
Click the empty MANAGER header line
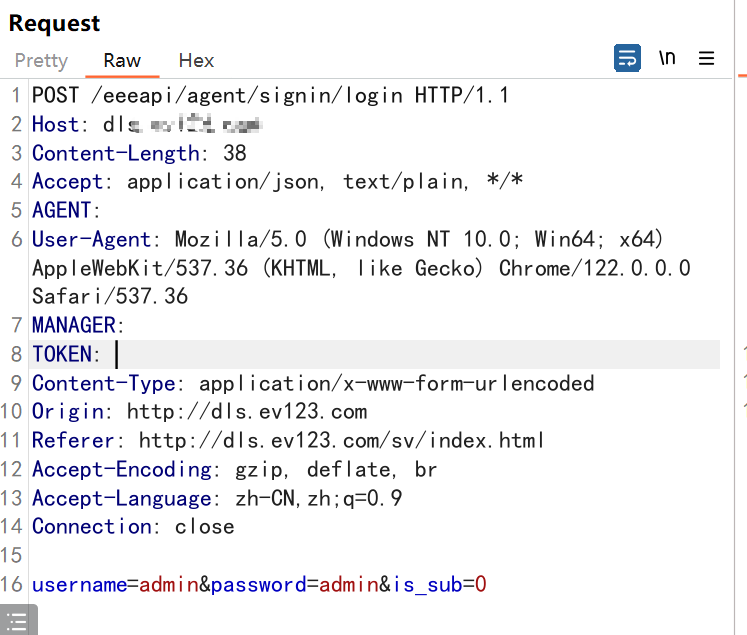[x=78, y=325]
